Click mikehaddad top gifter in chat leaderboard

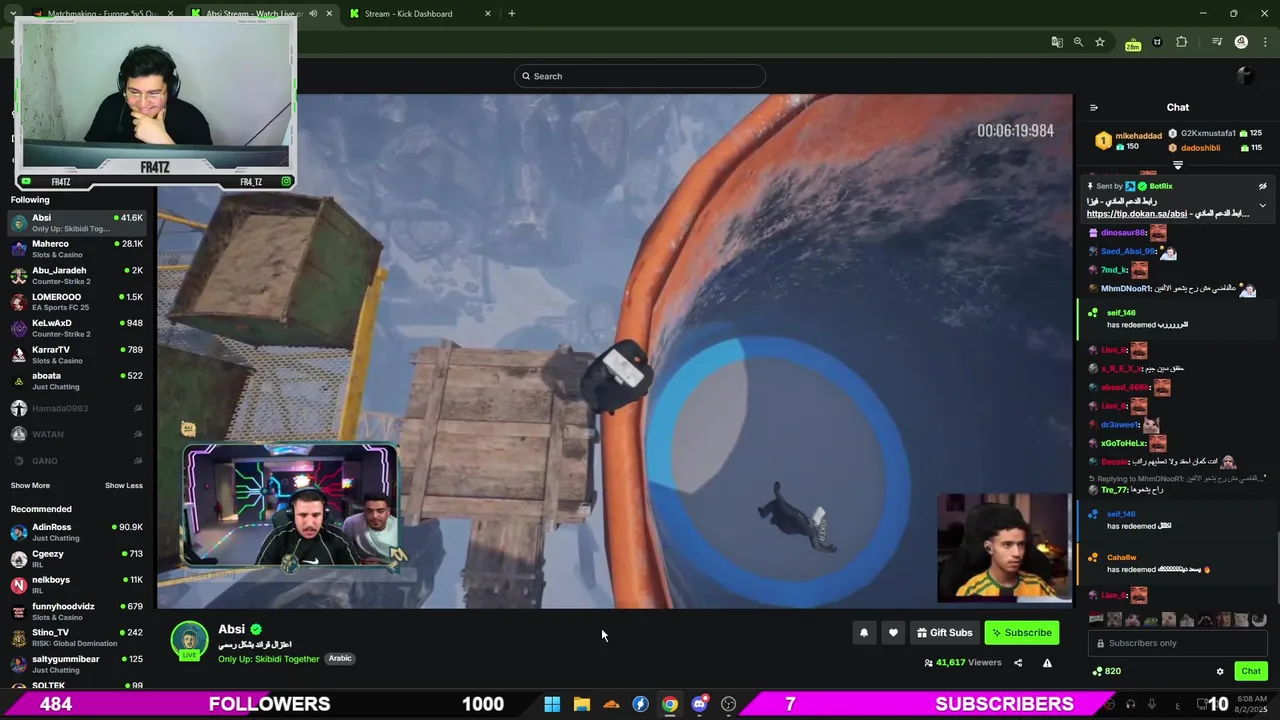click(x=1139, y=135)
